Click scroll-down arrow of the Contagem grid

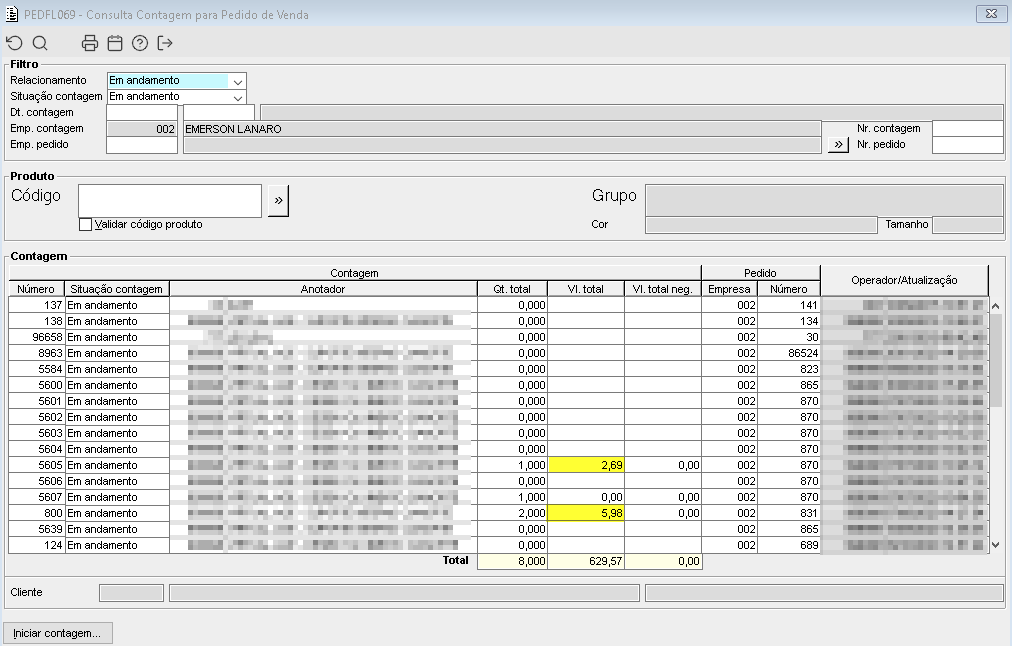click(996, 545)
